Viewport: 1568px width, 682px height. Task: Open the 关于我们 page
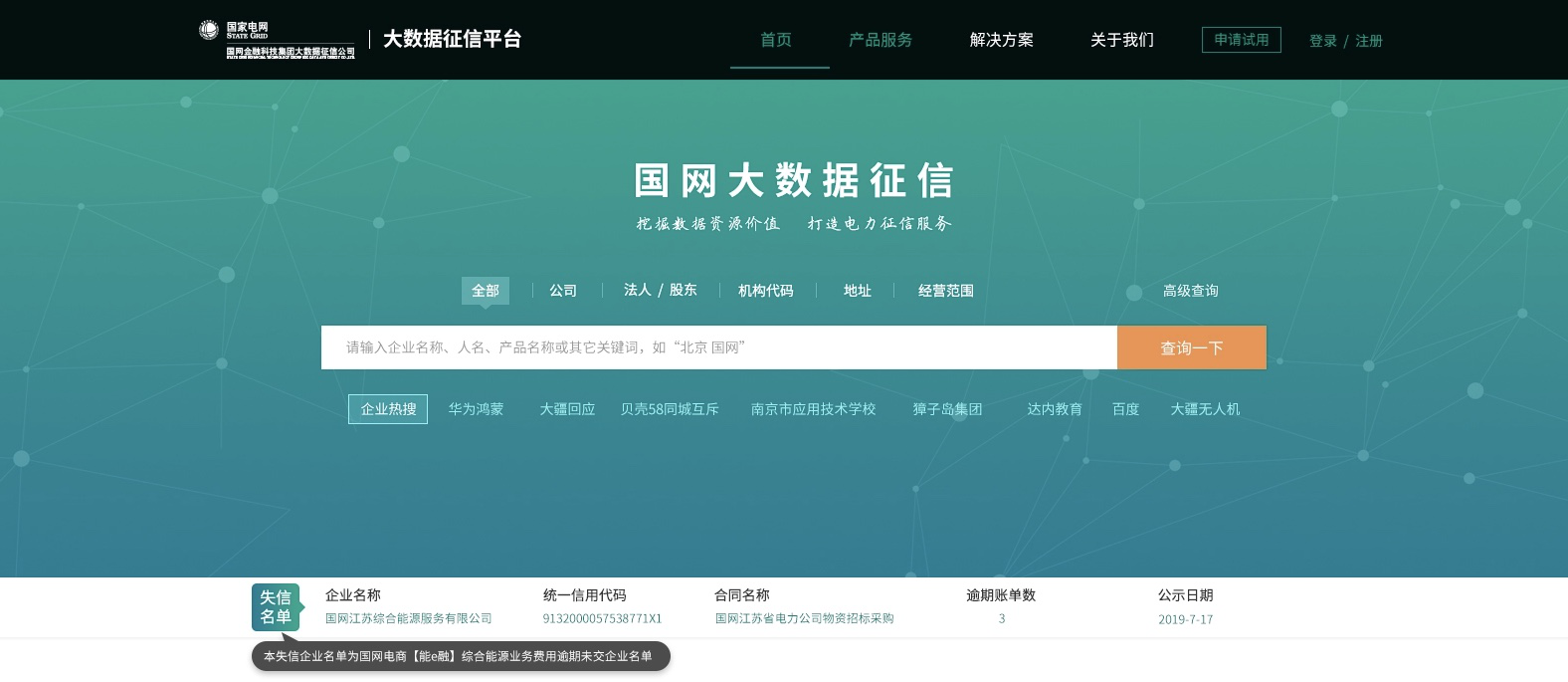(x=1122, y=40)
